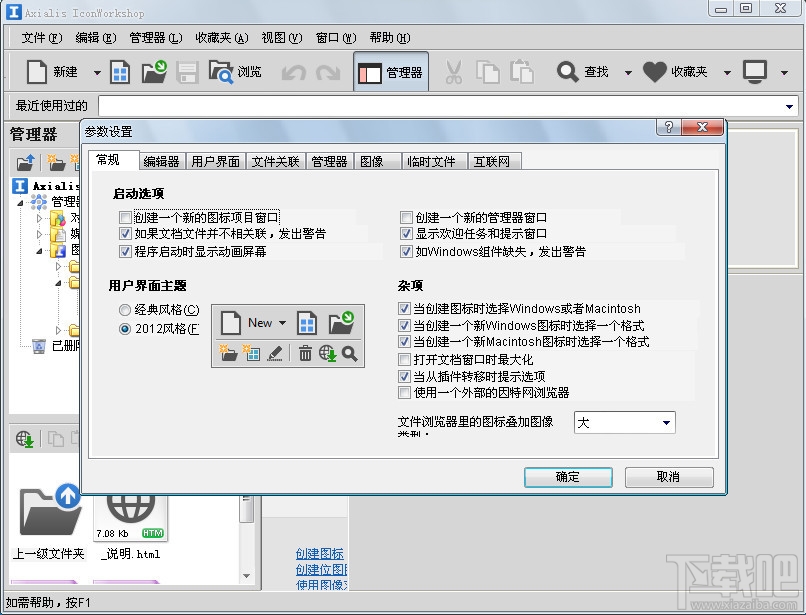Check 使用一个外部的因特网浏览器 option

pyautogui.click(x=405, y=393)
